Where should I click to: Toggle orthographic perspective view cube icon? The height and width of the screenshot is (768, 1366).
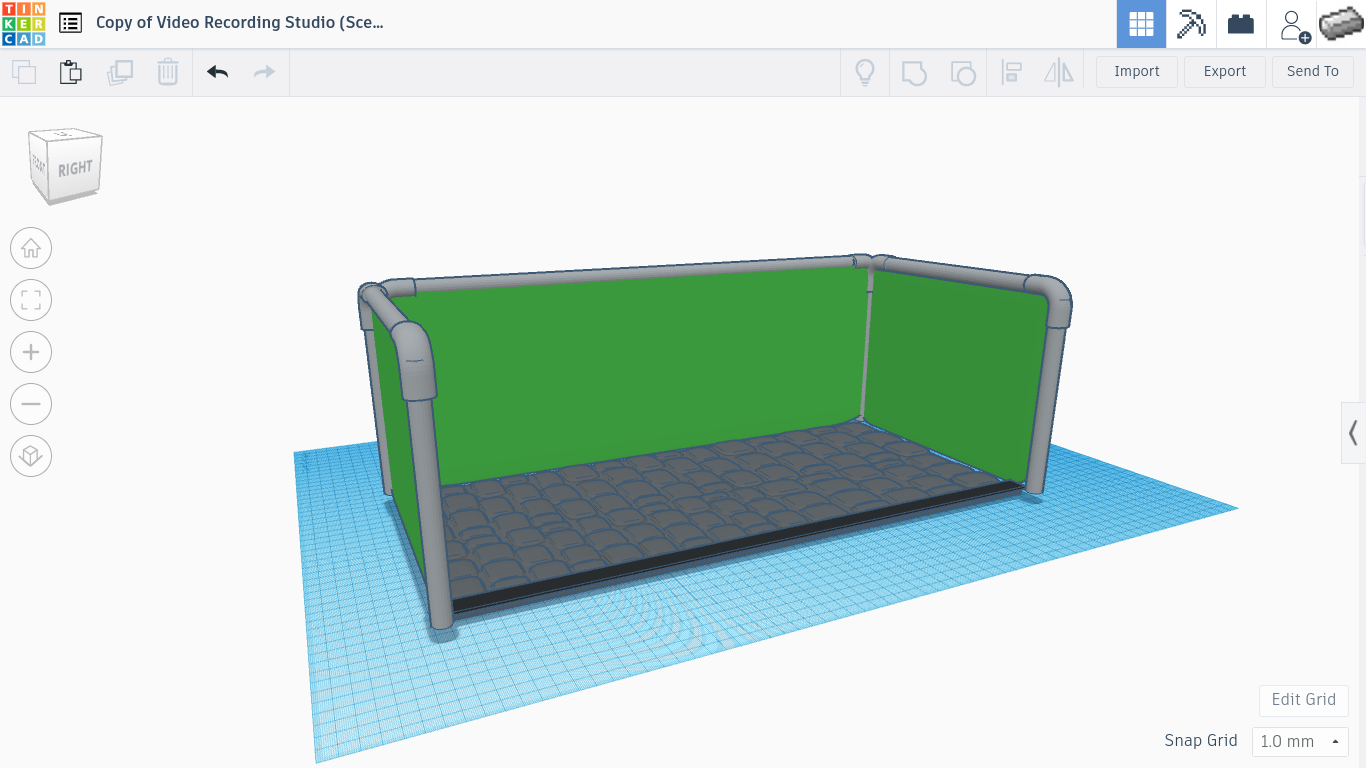[x=31, y=456]
